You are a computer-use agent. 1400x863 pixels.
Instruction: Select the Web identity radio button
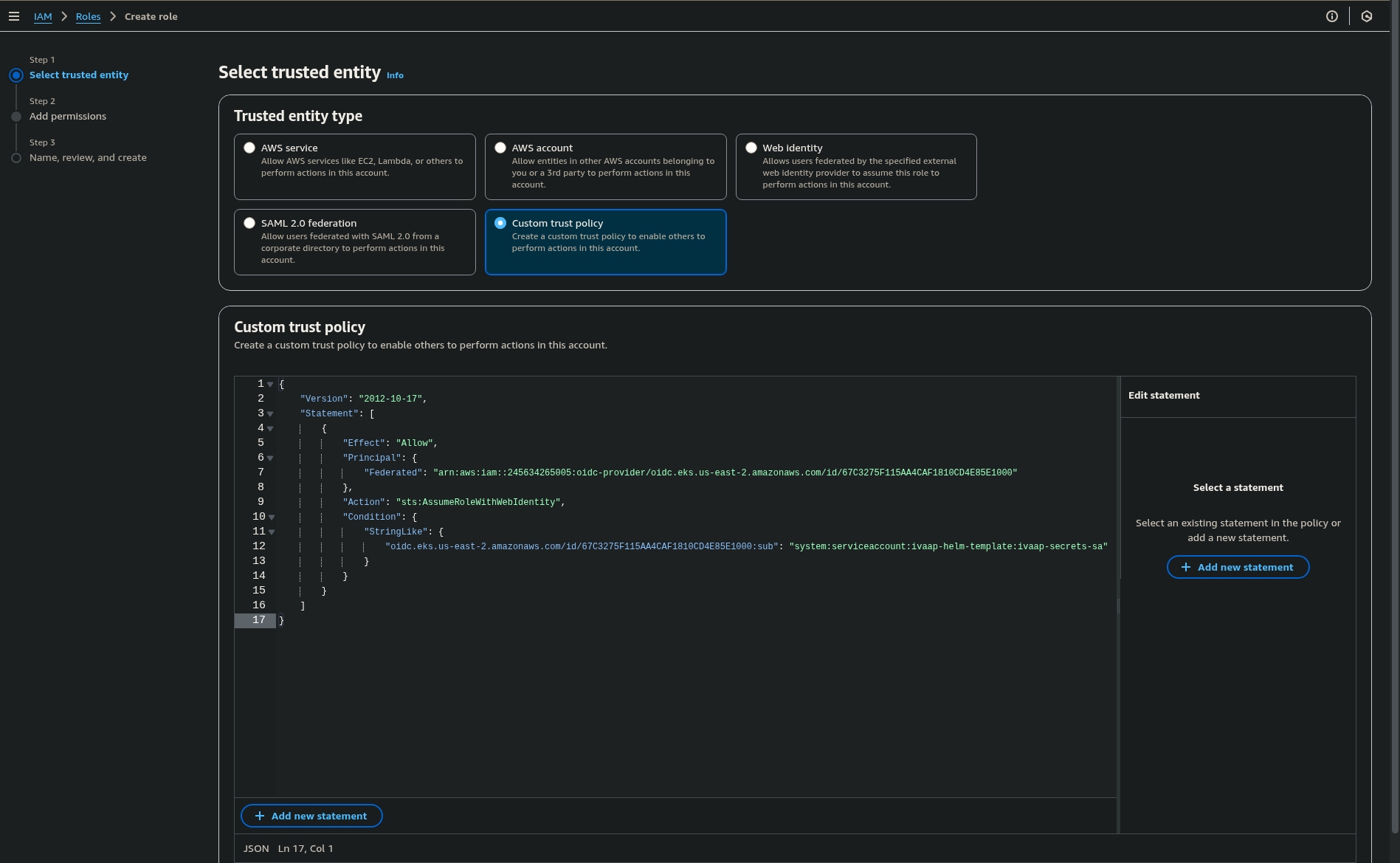[751, 147]
